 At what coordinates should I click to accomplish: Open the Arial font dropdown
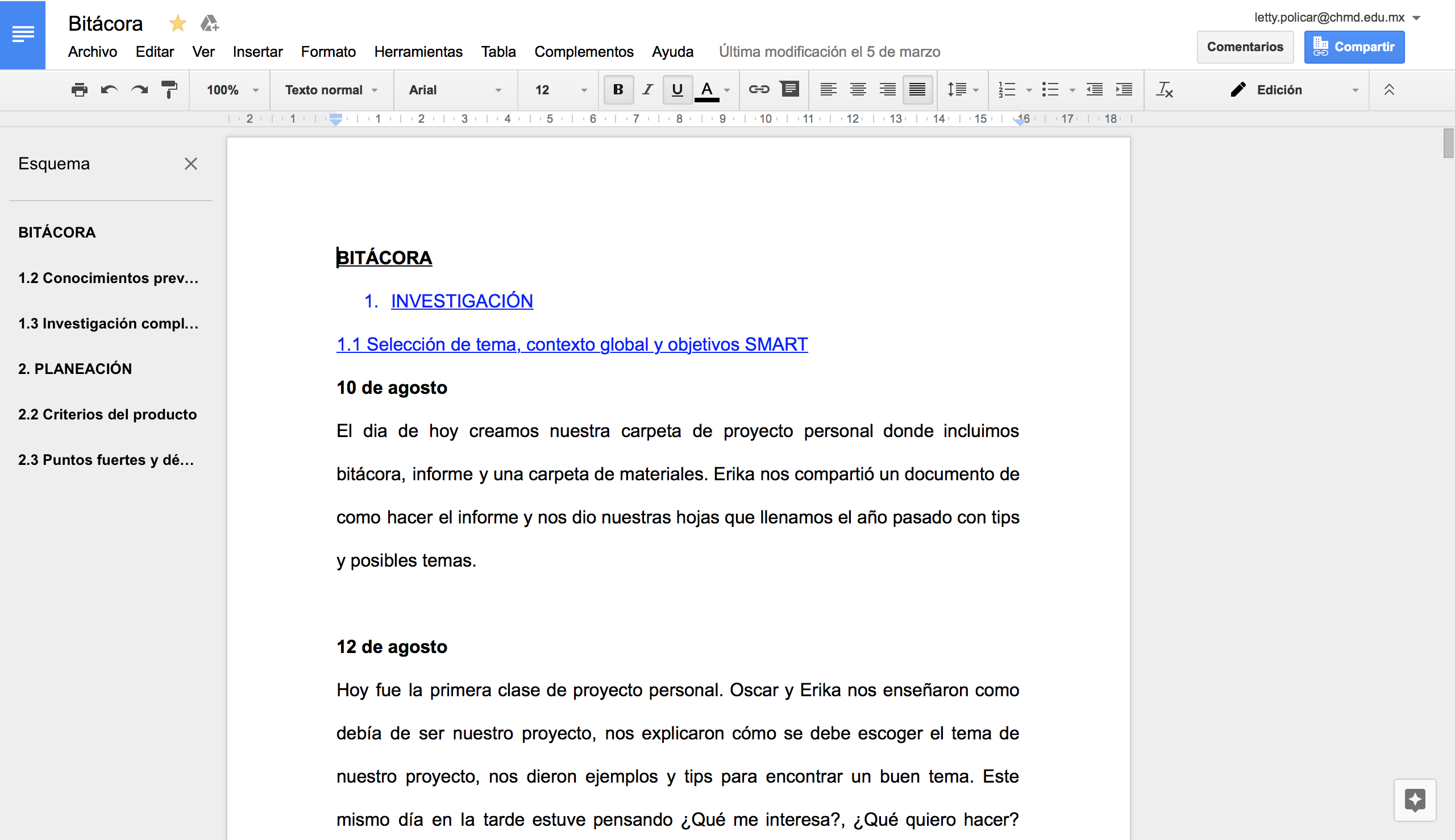click(x=455, y=89)
